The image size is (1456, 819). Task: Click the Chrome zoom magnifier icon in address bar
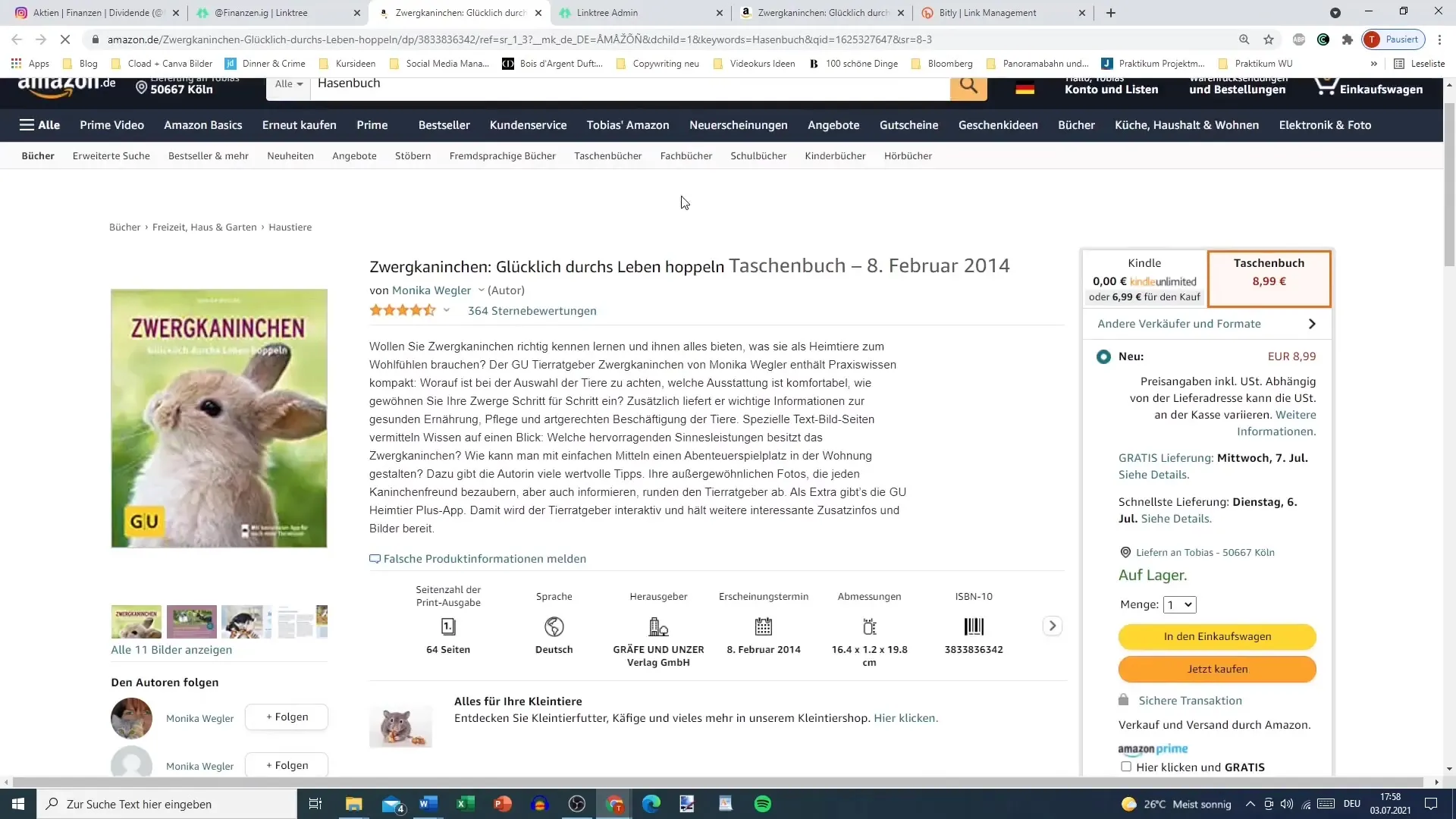click(1244, 39)
